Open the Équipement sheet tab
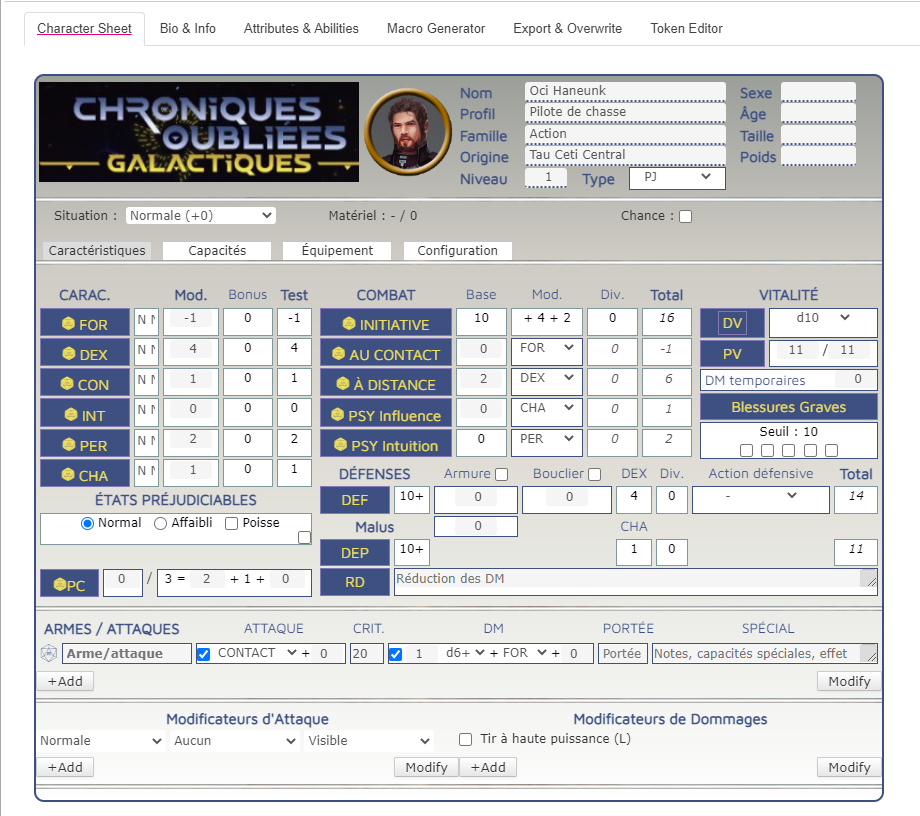 point(337,250)
